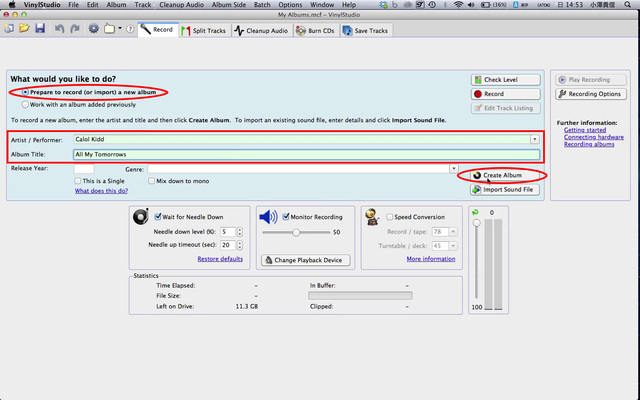Switch to the Split Tracks tab

(x=205, y=30)
